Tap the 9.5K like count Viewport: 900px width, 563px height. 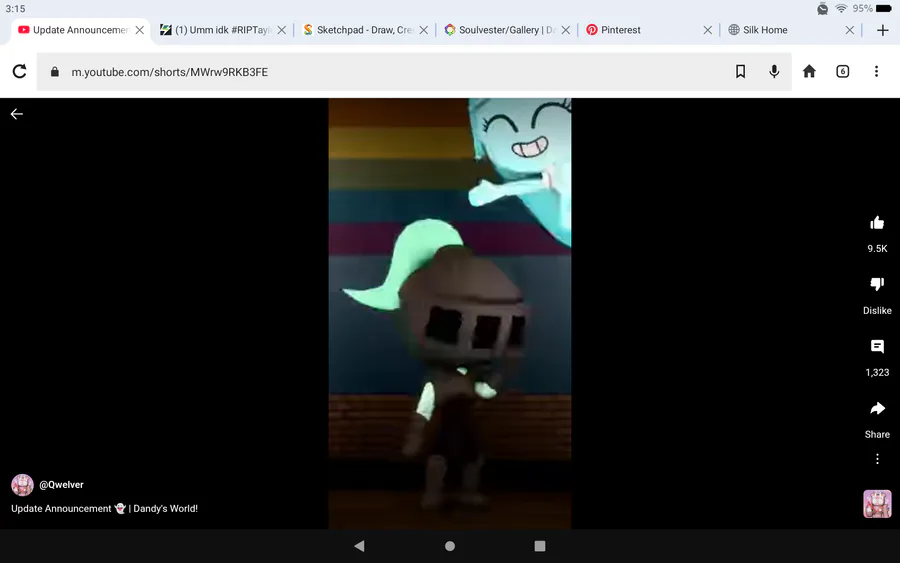pos(877,249)
